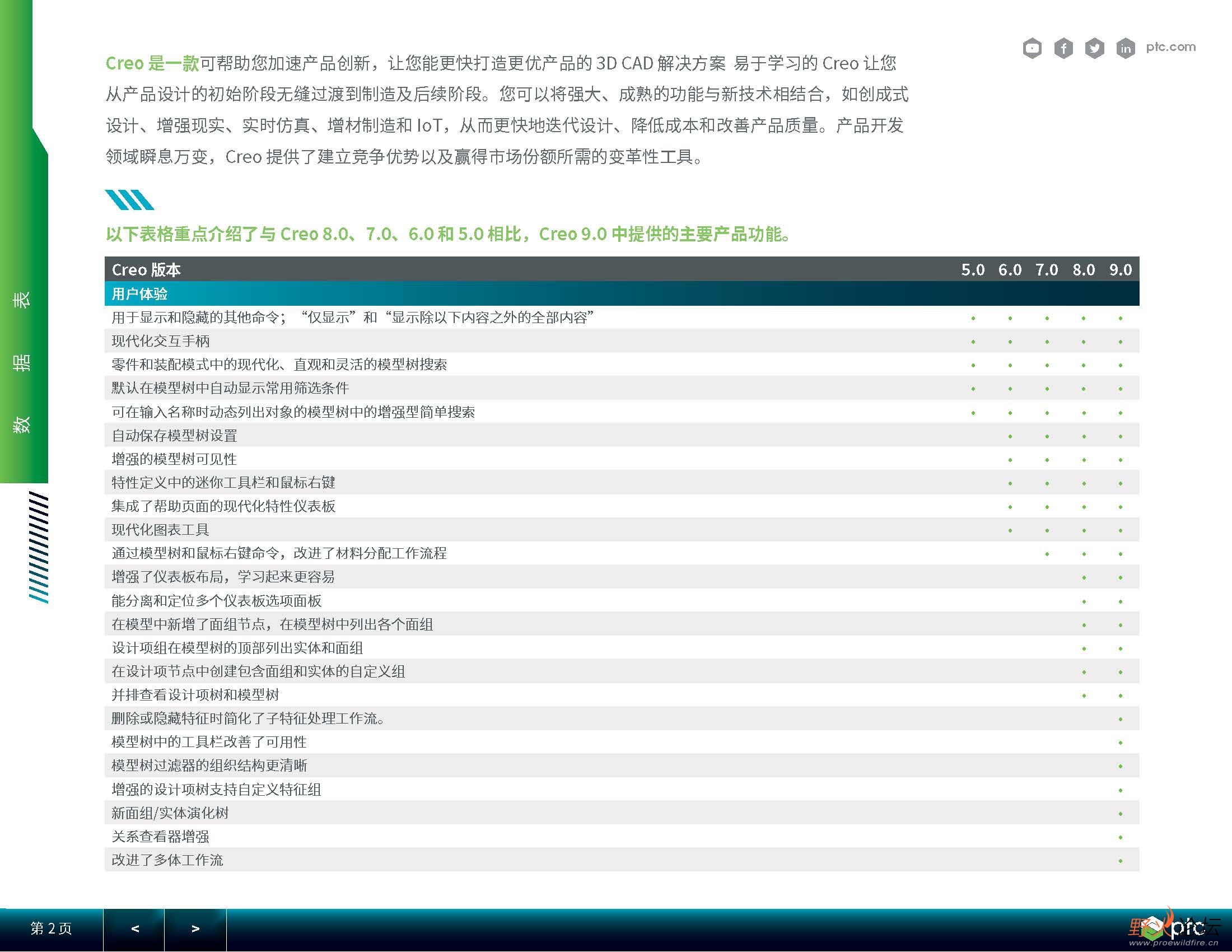Click the 通过模型树和鼠标右键命令 material workflow row
This screenshot has width=1232, height=952.
622,553
